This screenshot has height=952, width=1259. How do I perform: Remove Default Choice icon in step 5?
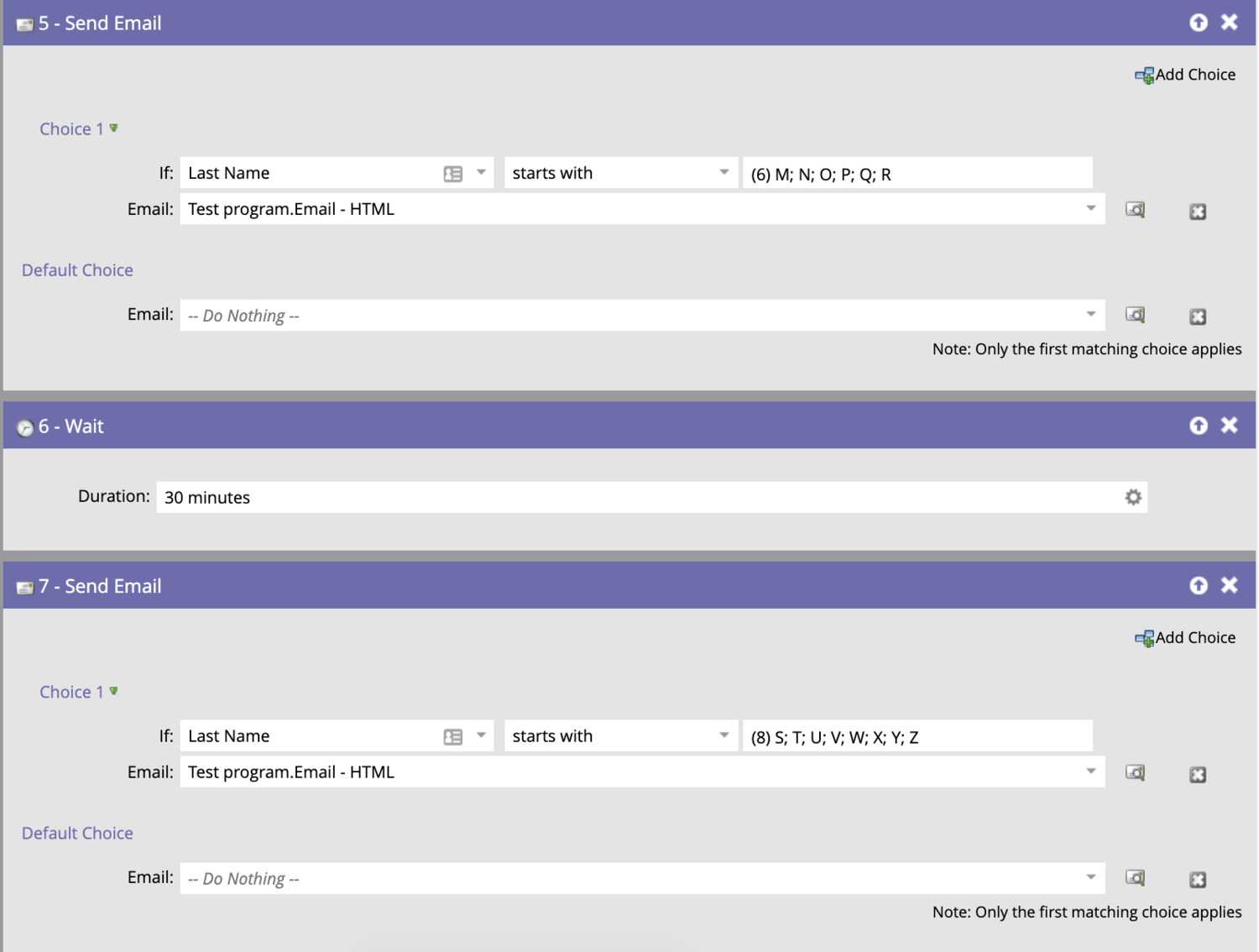(1198, 316)
